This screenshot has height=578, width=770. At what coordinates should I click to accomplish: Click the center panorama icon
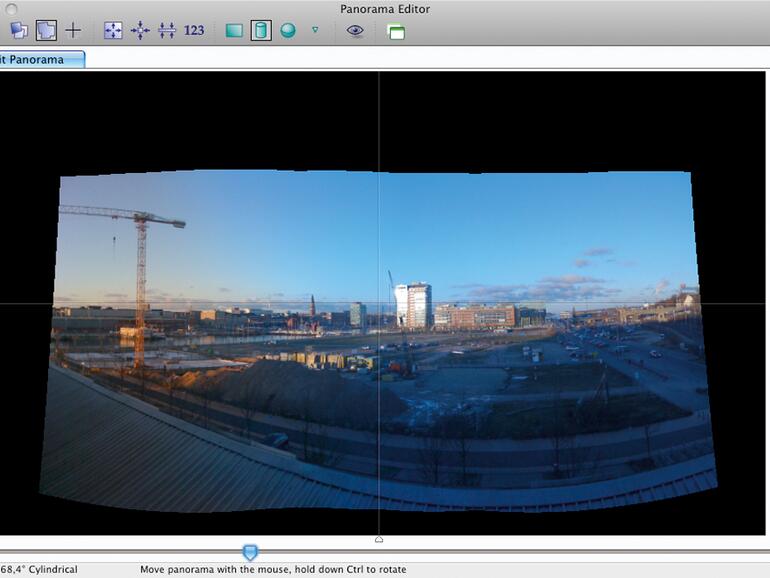click(140, 30)
